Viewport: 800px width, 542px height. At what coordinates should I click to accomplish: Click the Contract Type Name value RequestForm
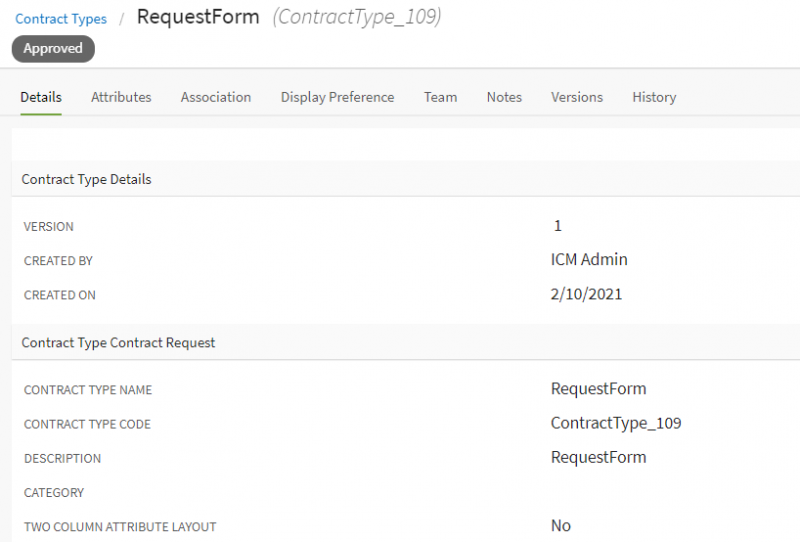point(598,388)
